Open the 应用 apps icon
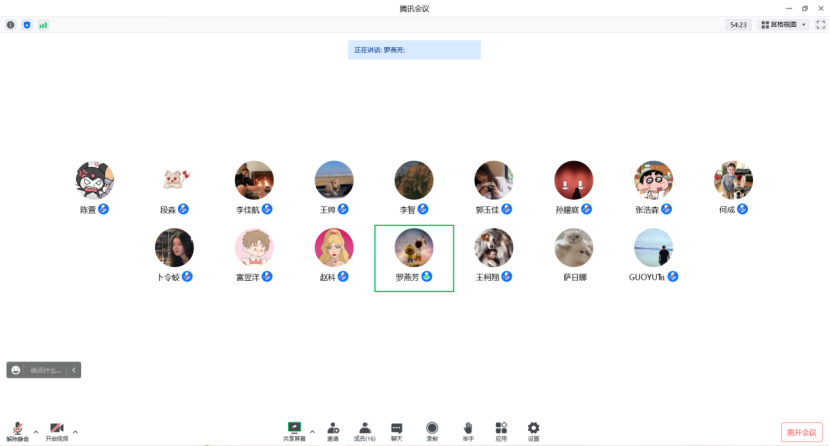This screenshot has height=446, width=830. point(501,430)
